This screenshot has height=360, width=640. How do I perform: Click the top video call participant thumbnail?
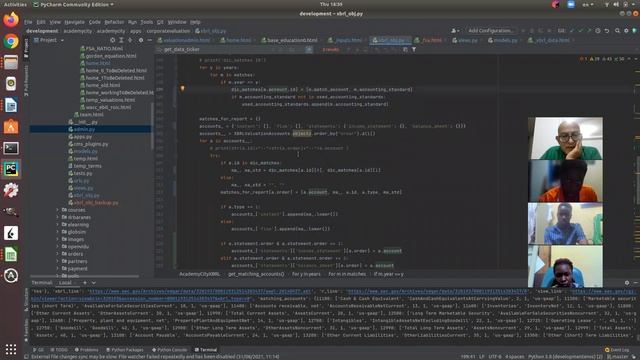click(565, 138)
